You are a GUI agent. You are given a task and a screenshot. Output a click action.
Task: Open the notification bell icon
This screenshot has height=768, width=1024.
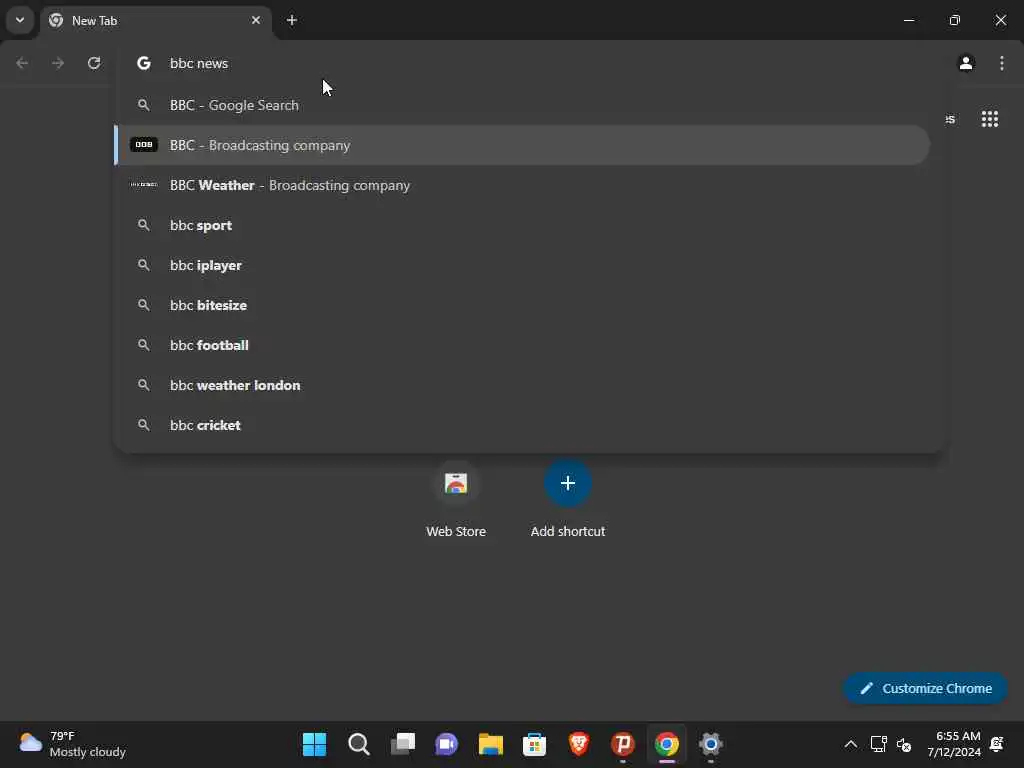(x=997, y=744)
